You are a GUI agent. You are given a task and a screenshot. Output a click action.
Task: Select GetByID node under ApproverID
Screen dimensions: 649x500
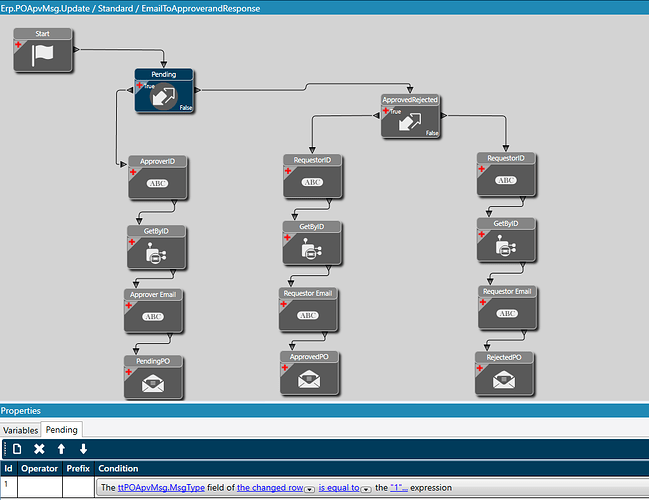pos(157,247)
